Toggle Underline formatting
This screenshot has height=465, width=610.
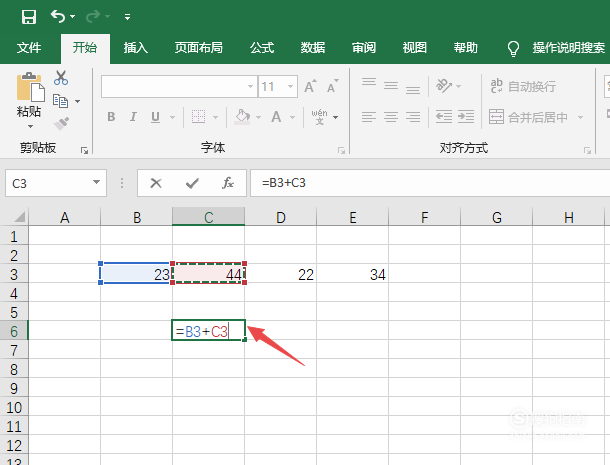pos(155,117)
